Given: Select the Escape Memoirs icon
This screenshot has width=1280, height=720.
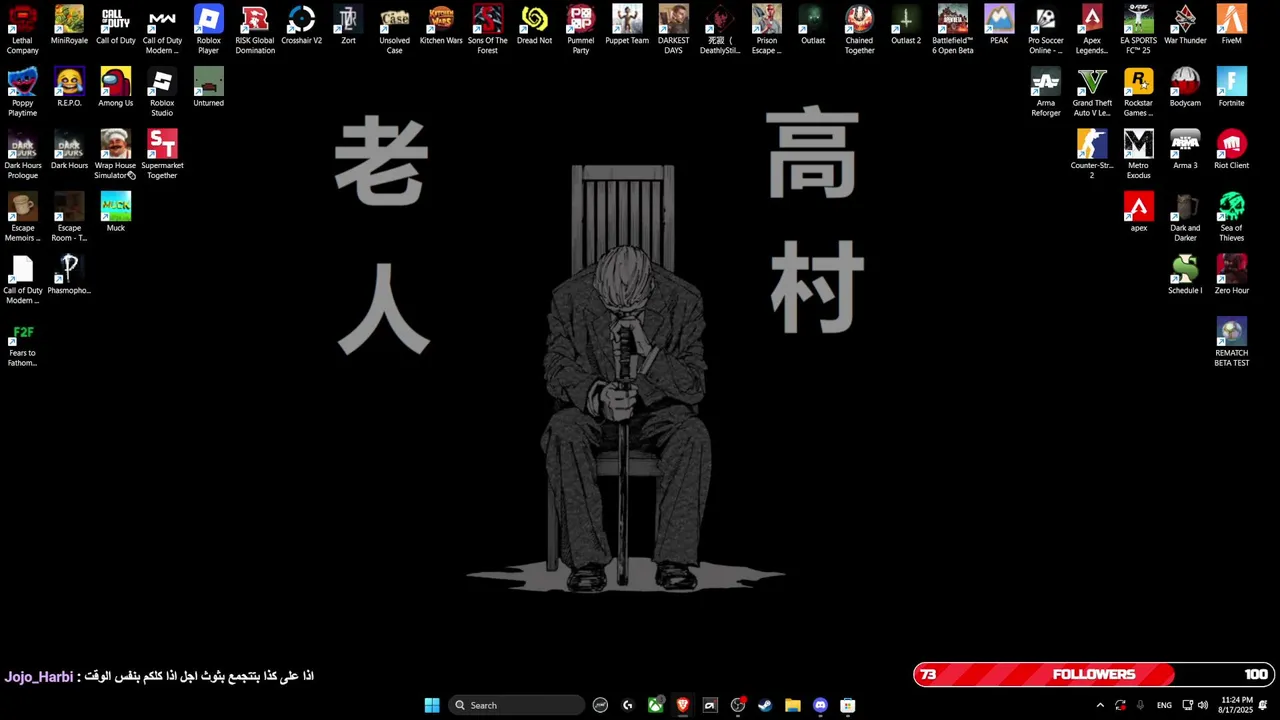Looking at the screenshot, I should (22, 217).
